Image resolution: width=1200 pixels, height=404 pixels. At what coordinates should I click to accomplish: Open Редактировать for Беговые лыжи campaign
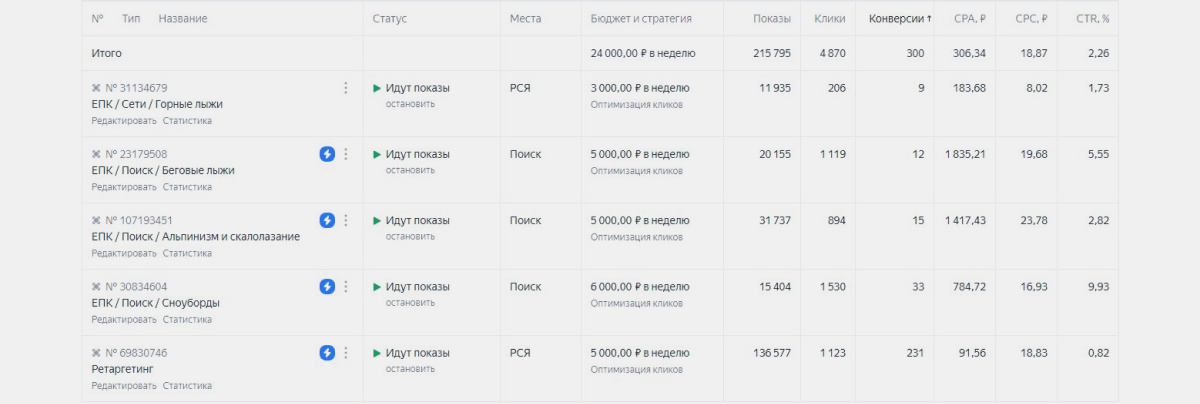pyautogui.click(x=124, y=187)
